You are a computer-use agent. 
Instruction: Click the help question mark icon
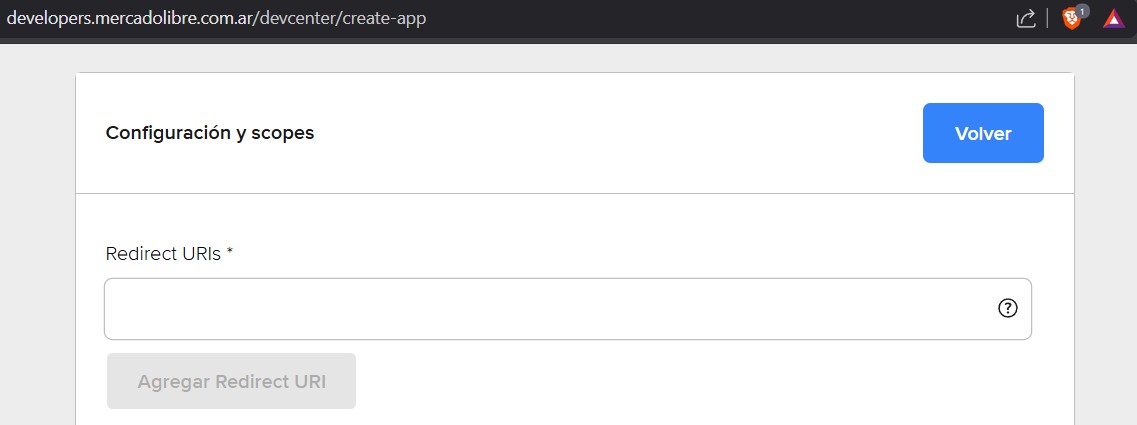point(1008,308)
